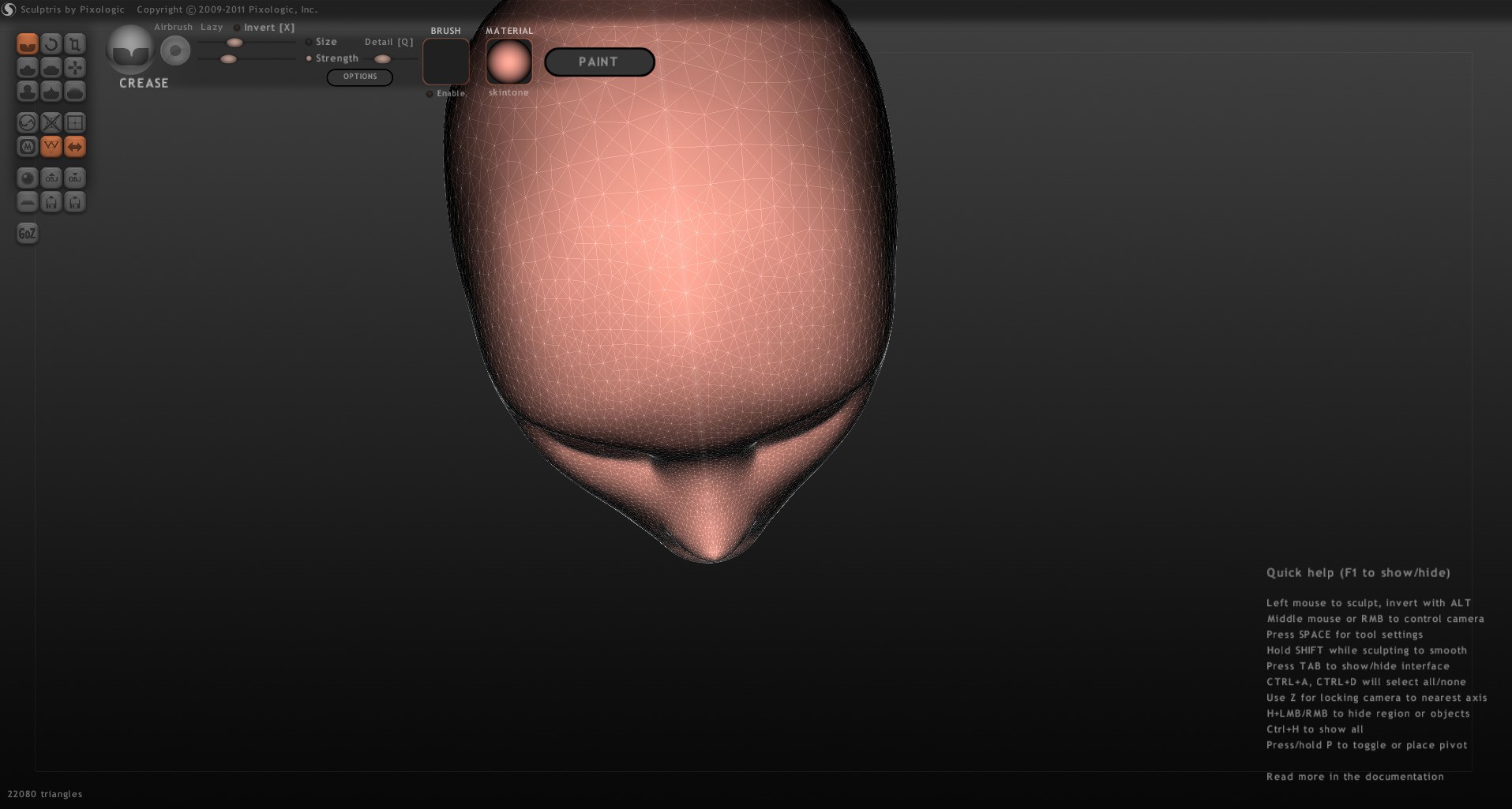
Task: Toggle the wireframe display icon
Action: pyautogui.click(x=51, y=147)
